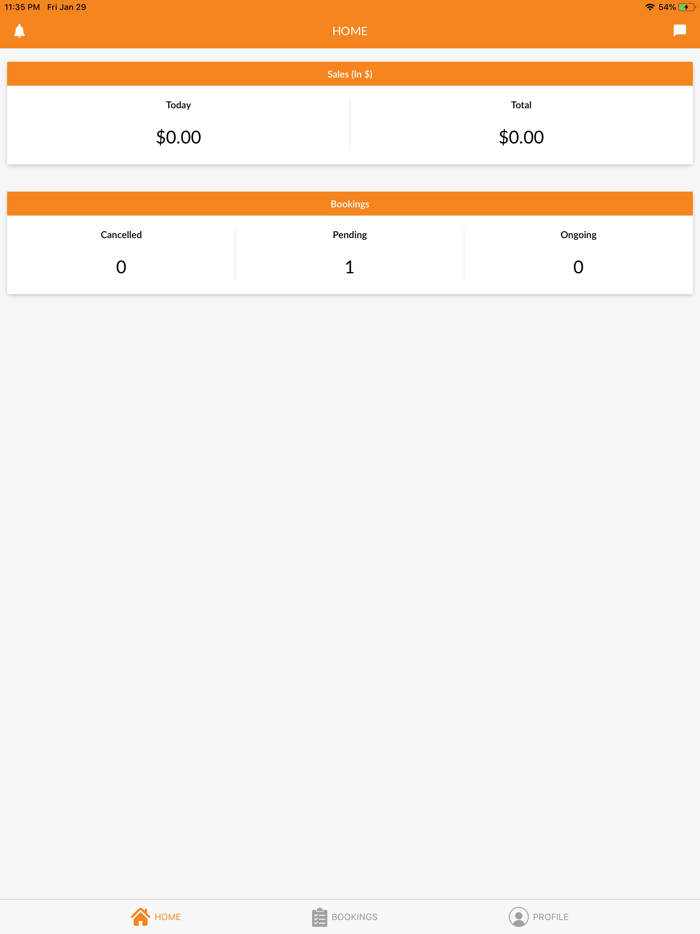Tap the battery status icon
This screenshot has height=934, width=700.
tap(687, 7)
